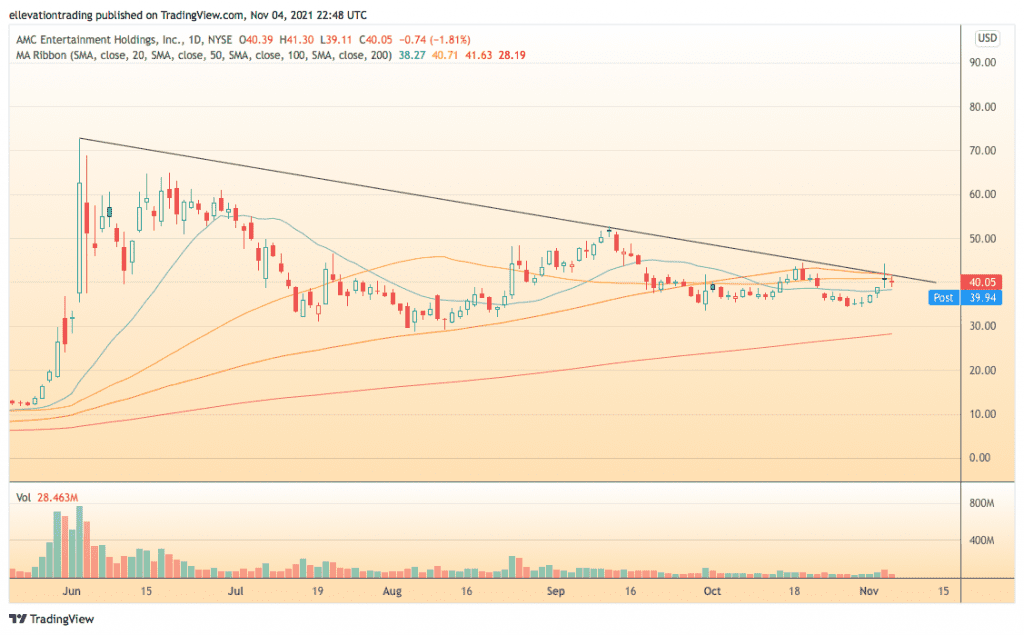Click the Nov date axis label
This screenshot has height=635, width=1024.
click(869, 591)
